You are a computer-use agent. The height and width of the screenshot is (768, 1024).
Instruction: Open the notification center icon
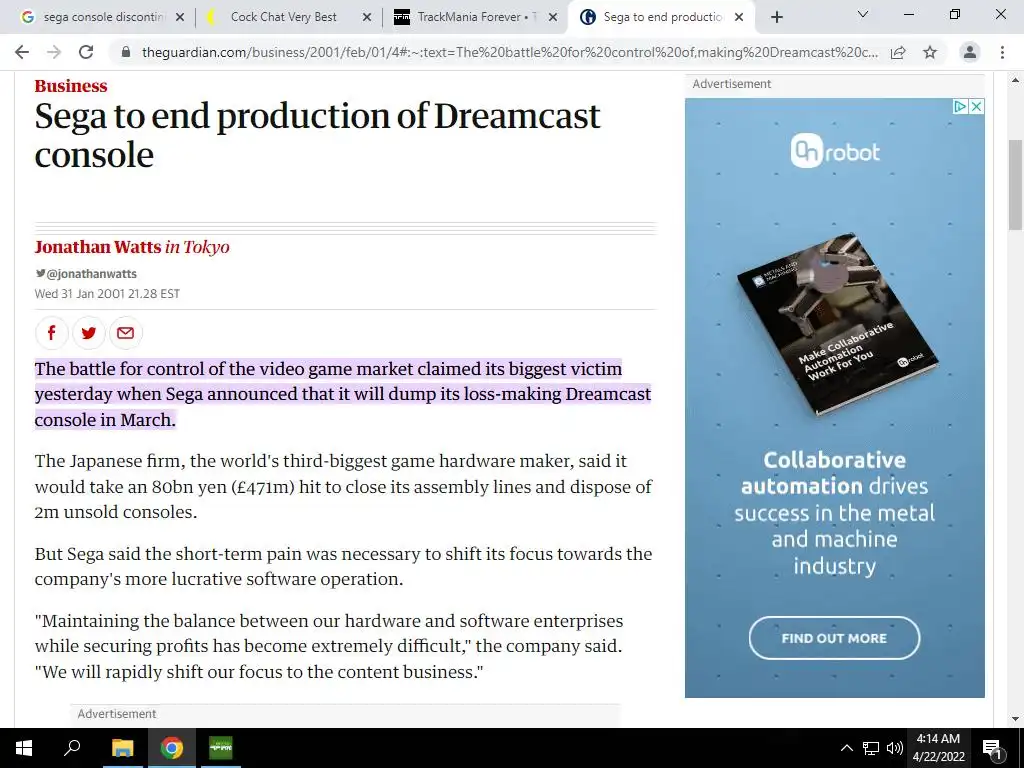pos(992,749)
